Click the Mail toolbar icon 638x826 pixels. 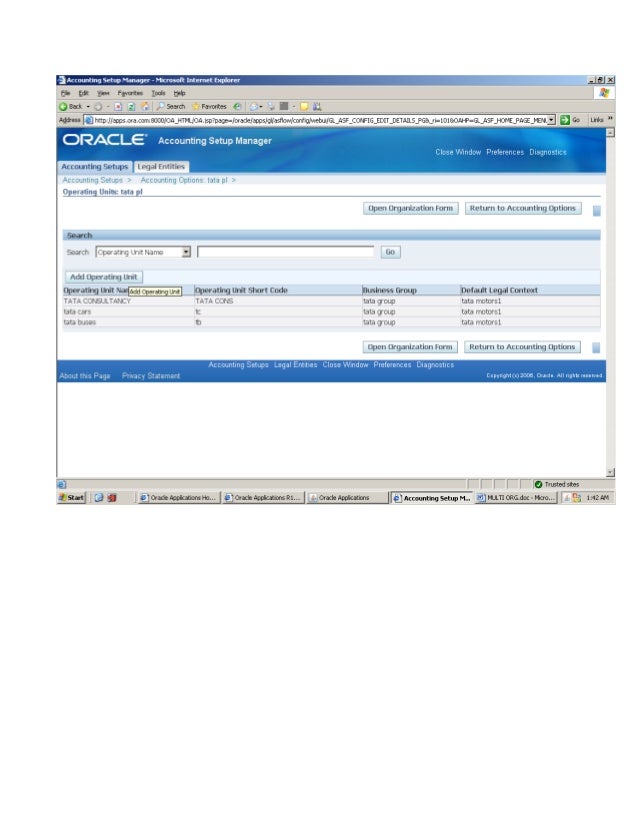click(x=254, y=106)
